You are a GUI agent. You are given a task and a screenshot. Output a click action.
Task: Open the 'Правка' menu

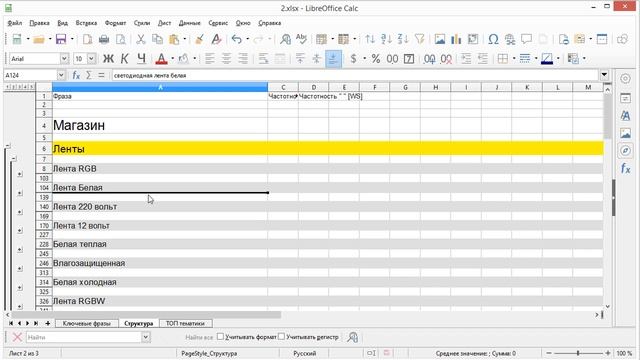pos(39,23)
